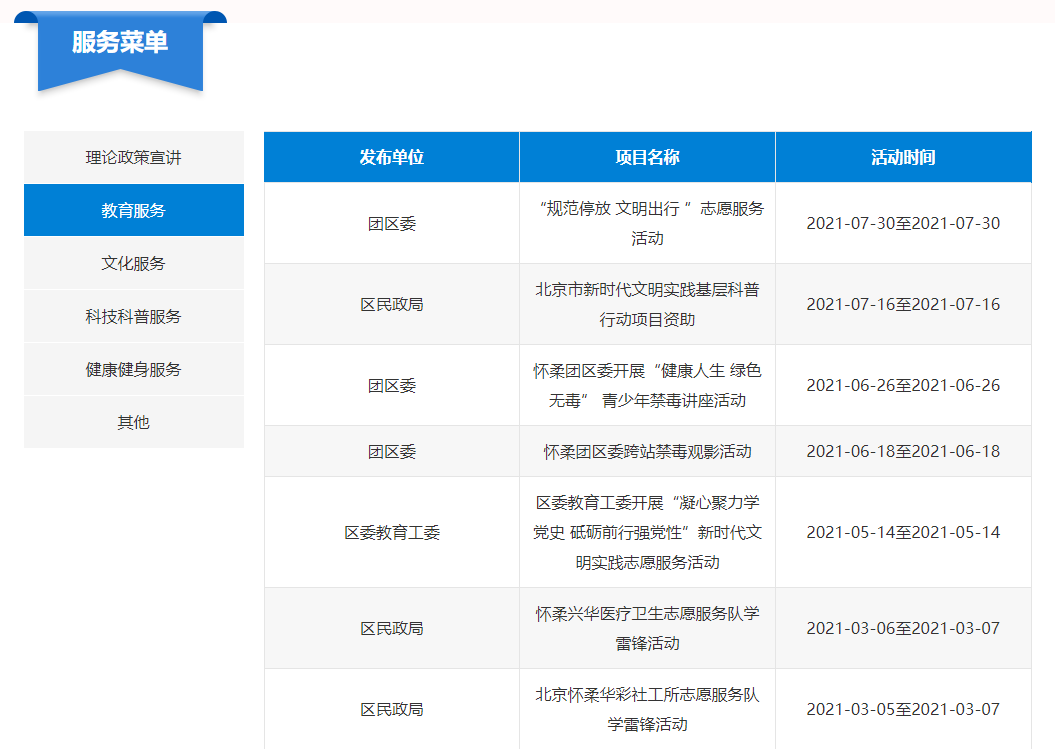Click date 2021-06-26至2021-06-26
Image resolution: width=1055 pixels, height=749 pixels.
903,386
